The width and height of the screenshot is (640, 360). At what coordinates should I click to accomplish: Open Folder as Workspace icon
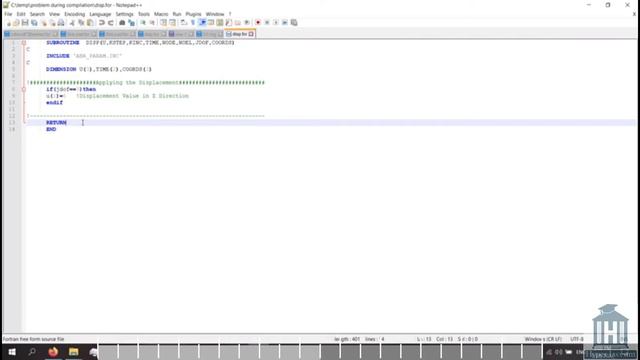(238, 23)
